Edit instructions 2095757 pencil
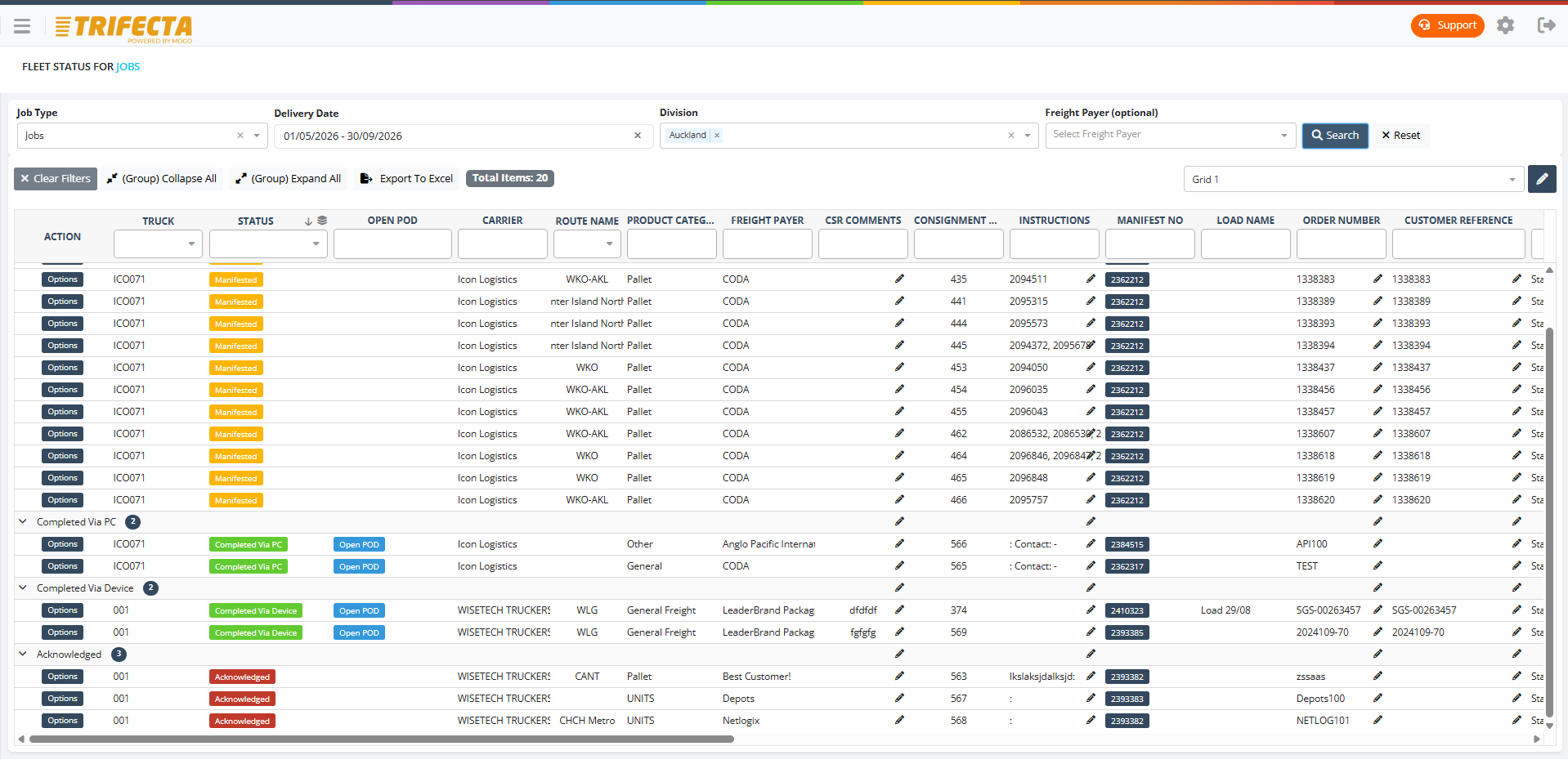Screen dimensions: 1568x773 1091,499
